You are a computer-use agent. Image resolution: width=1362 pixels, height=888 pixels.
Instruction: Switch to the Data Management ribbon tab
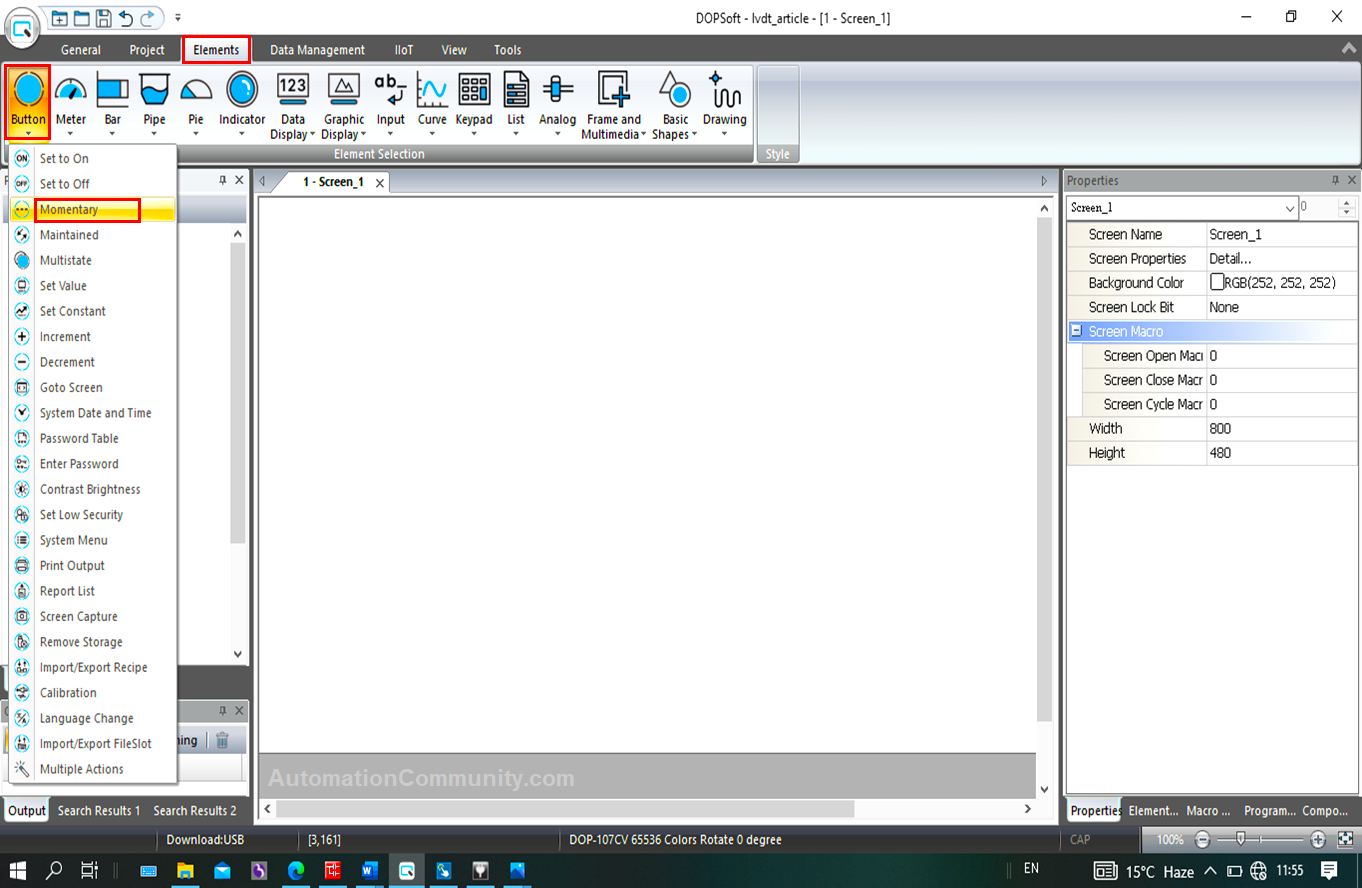[317, 49]
